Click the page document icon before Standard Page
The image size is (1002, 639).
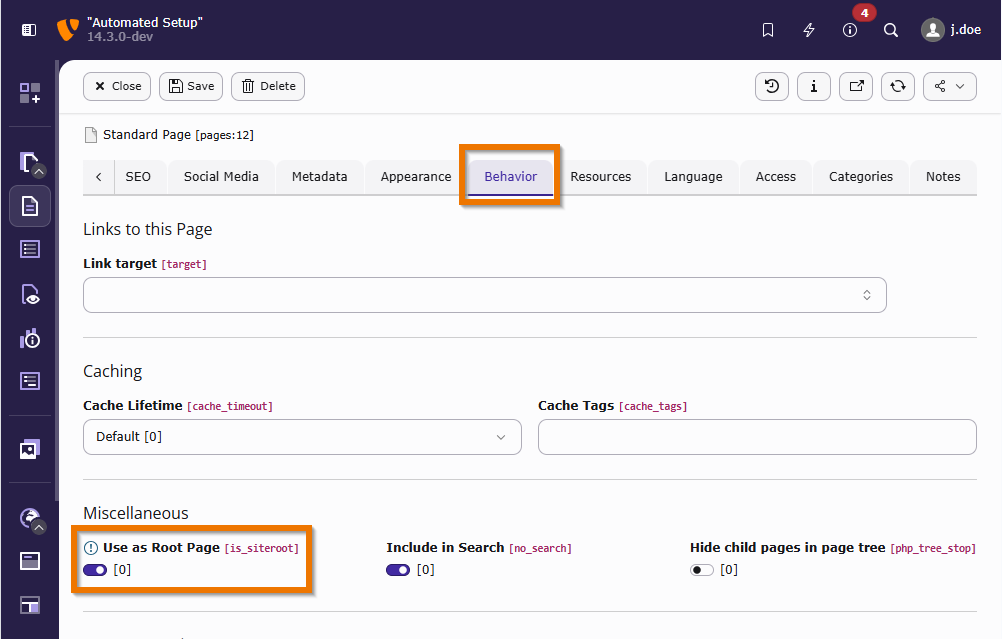pos(91,135)
